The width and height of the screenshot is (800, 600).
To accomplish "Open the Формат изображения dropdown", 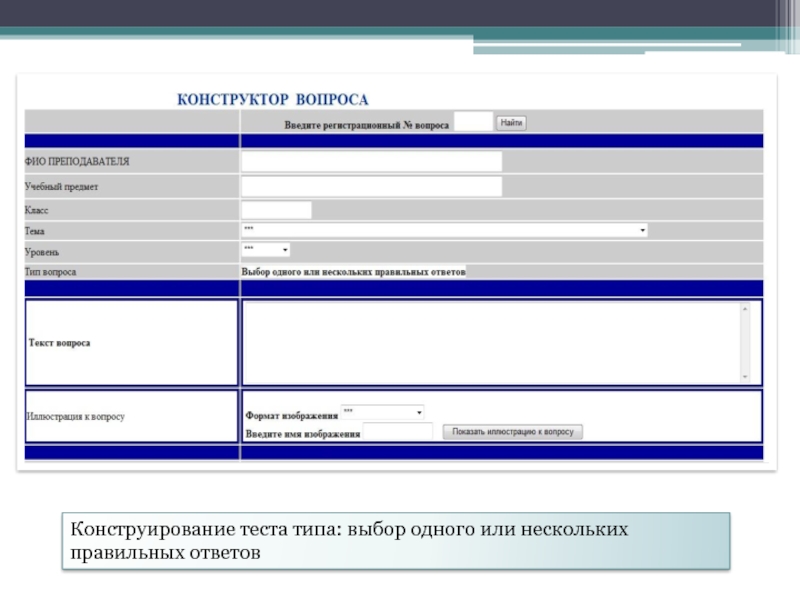I will pos(382,412).
